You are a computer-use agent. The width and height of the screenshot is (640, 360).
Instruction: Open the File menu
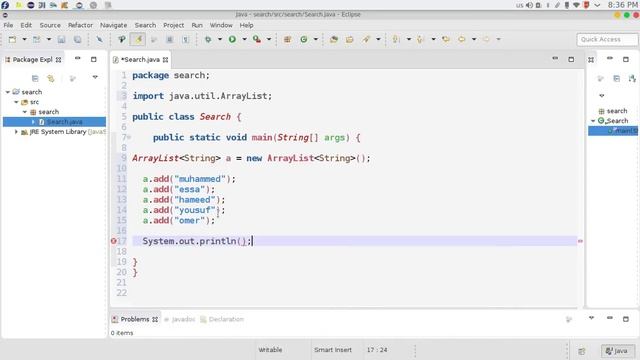pos(8,25)
